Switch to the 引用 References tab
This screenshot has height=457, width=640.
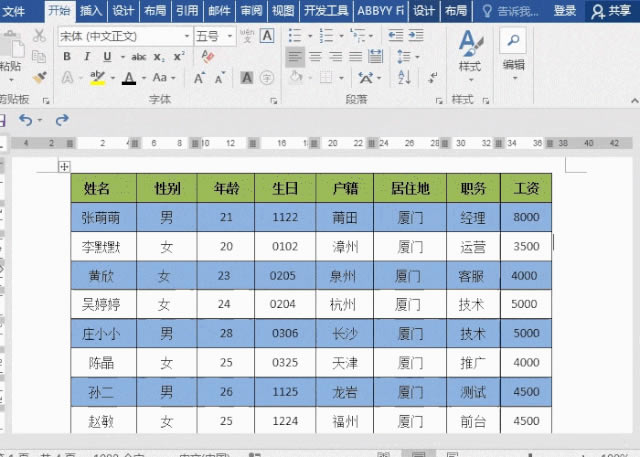point(187,11)
